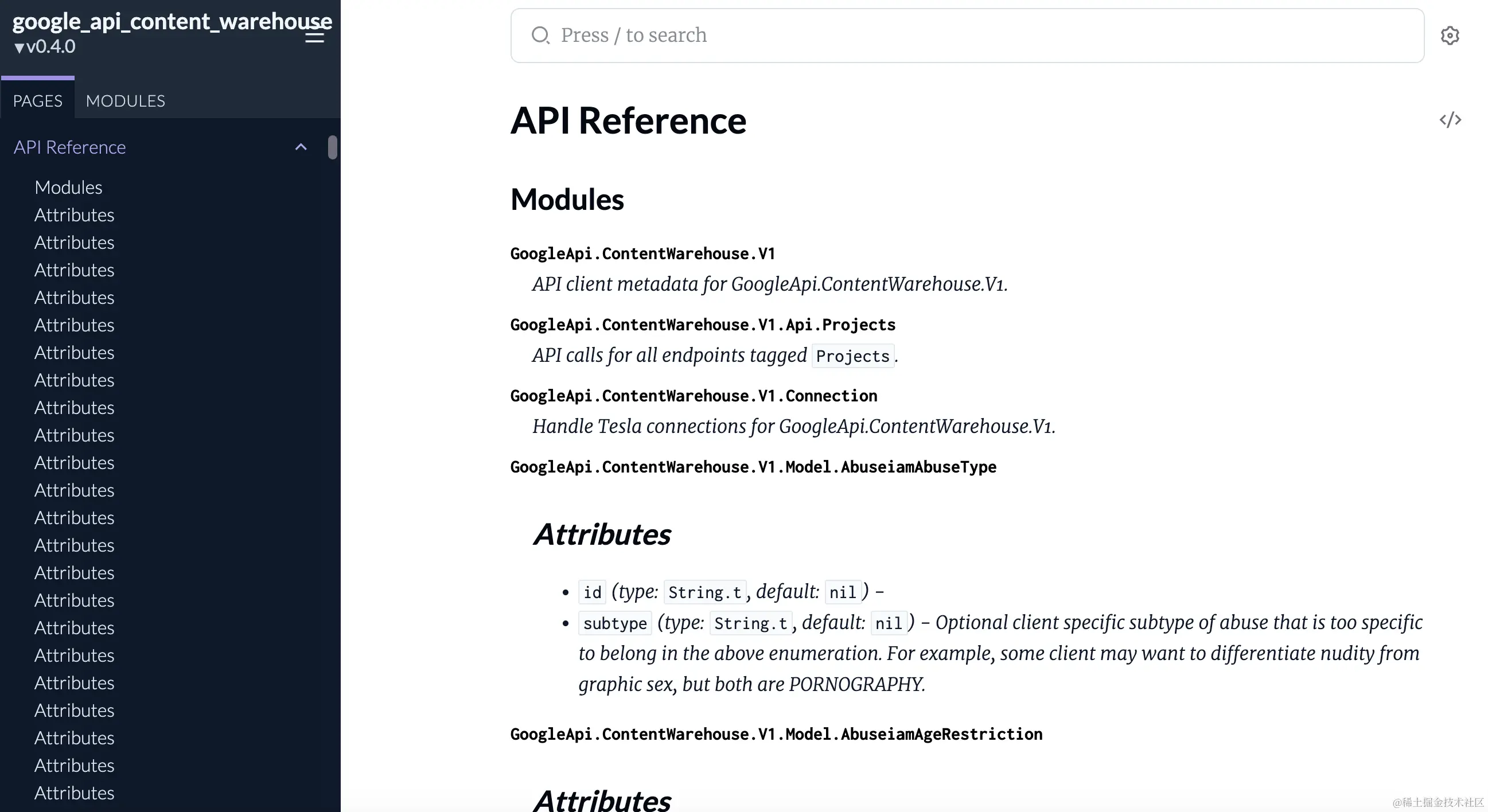Screen dimensions: 1488x812
Task: Click the magnifying glass search icon
Action: pyautogui.click(x=541, y=35)
